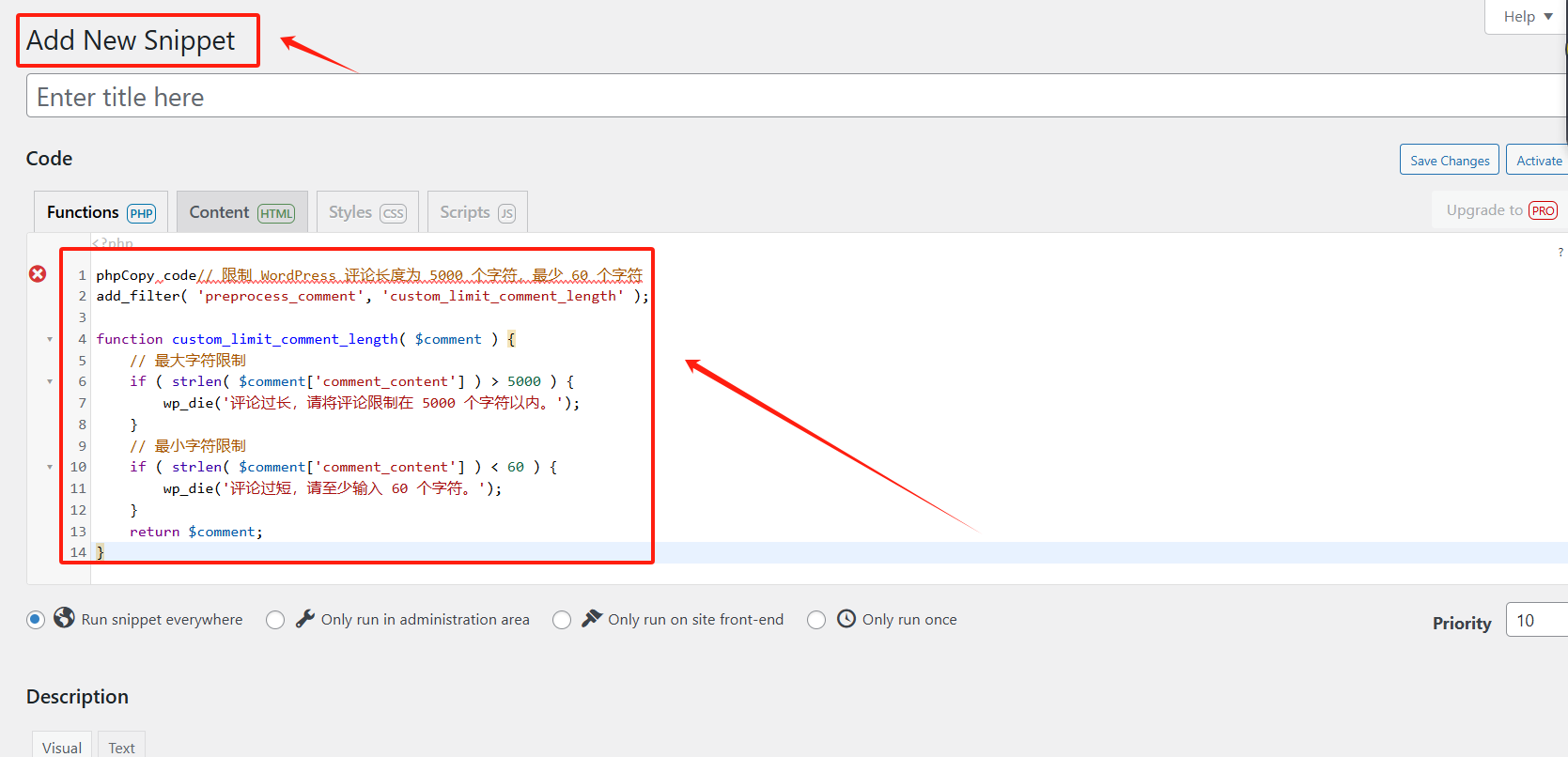Click the clock icon for run once
The height and width of the screenshot is (757, 1568).
click(x=846, y=618)
